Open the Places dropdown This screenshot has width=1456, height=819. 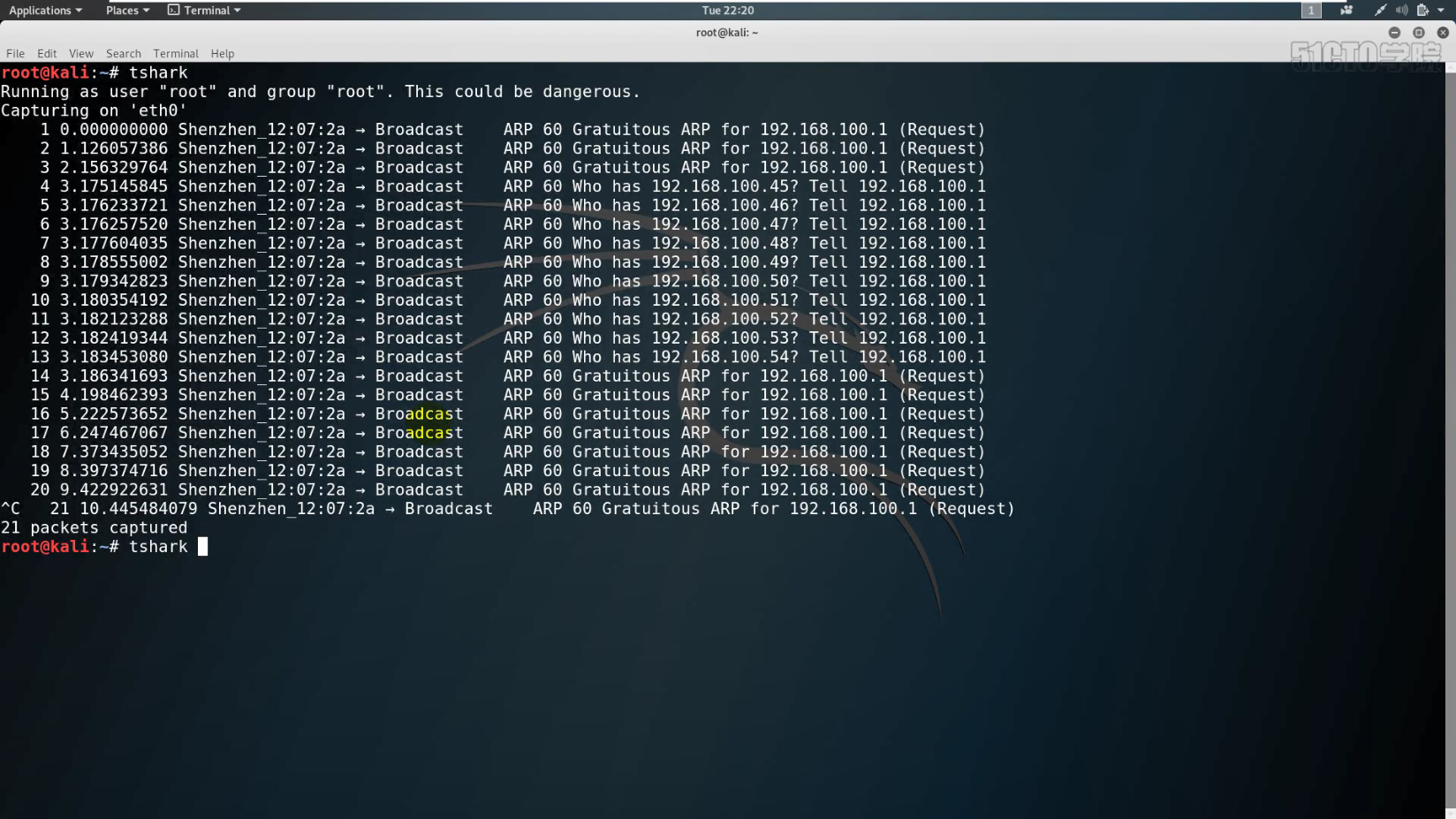coord(124,10)
